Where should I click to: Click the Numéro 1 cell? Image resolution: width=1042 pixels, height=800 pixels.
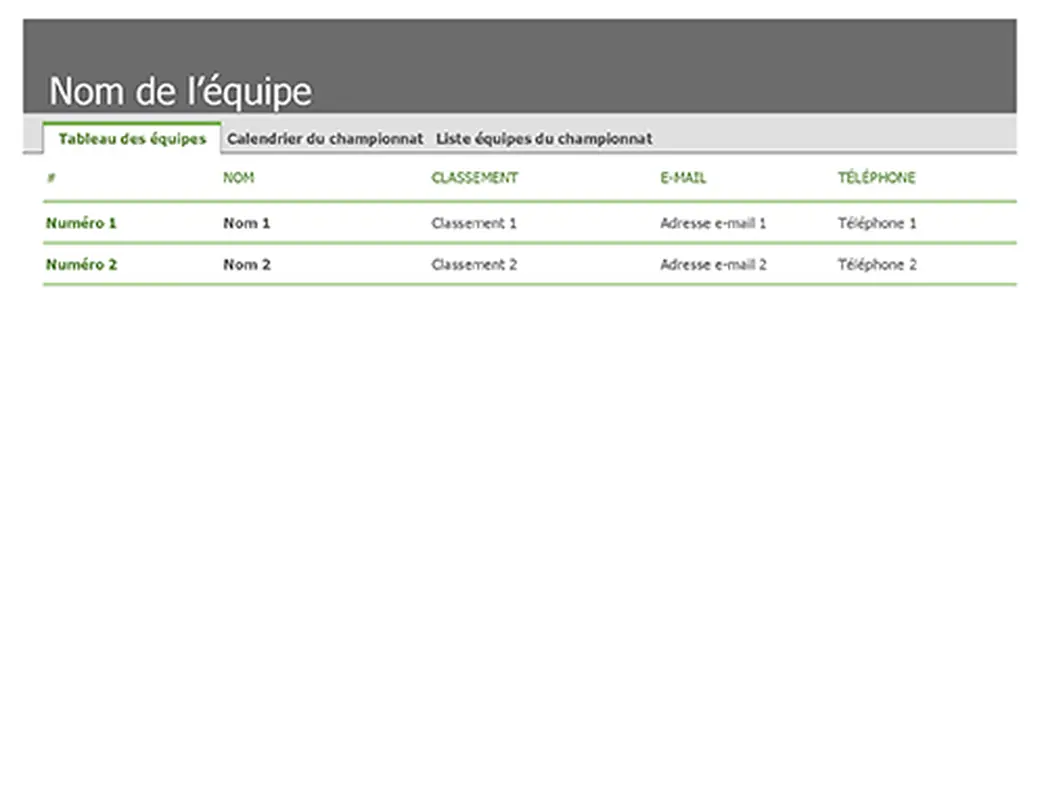coord(80,223)
